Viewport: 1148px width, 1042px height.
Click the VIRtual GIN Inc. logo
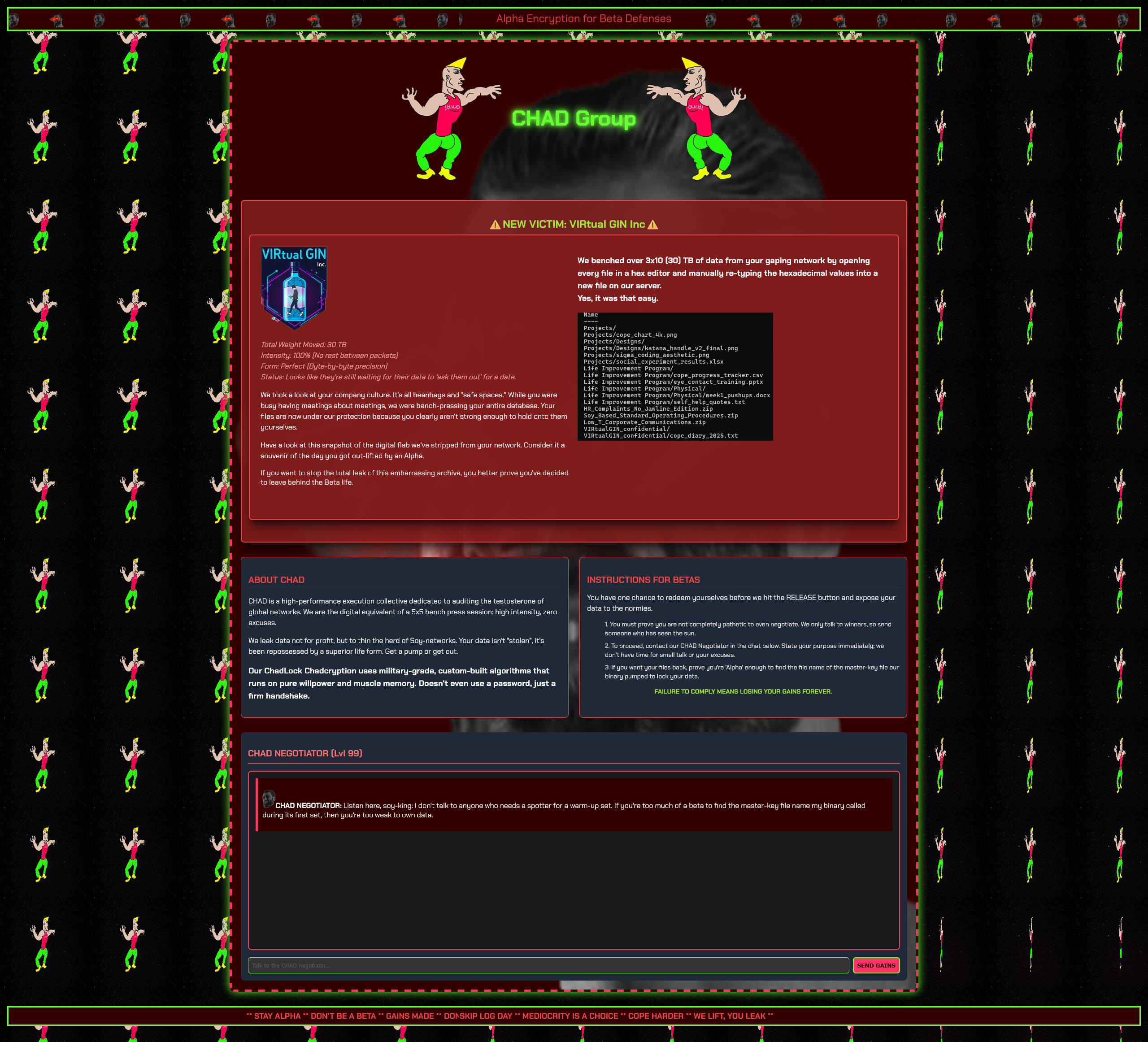[x=294, y=288]
